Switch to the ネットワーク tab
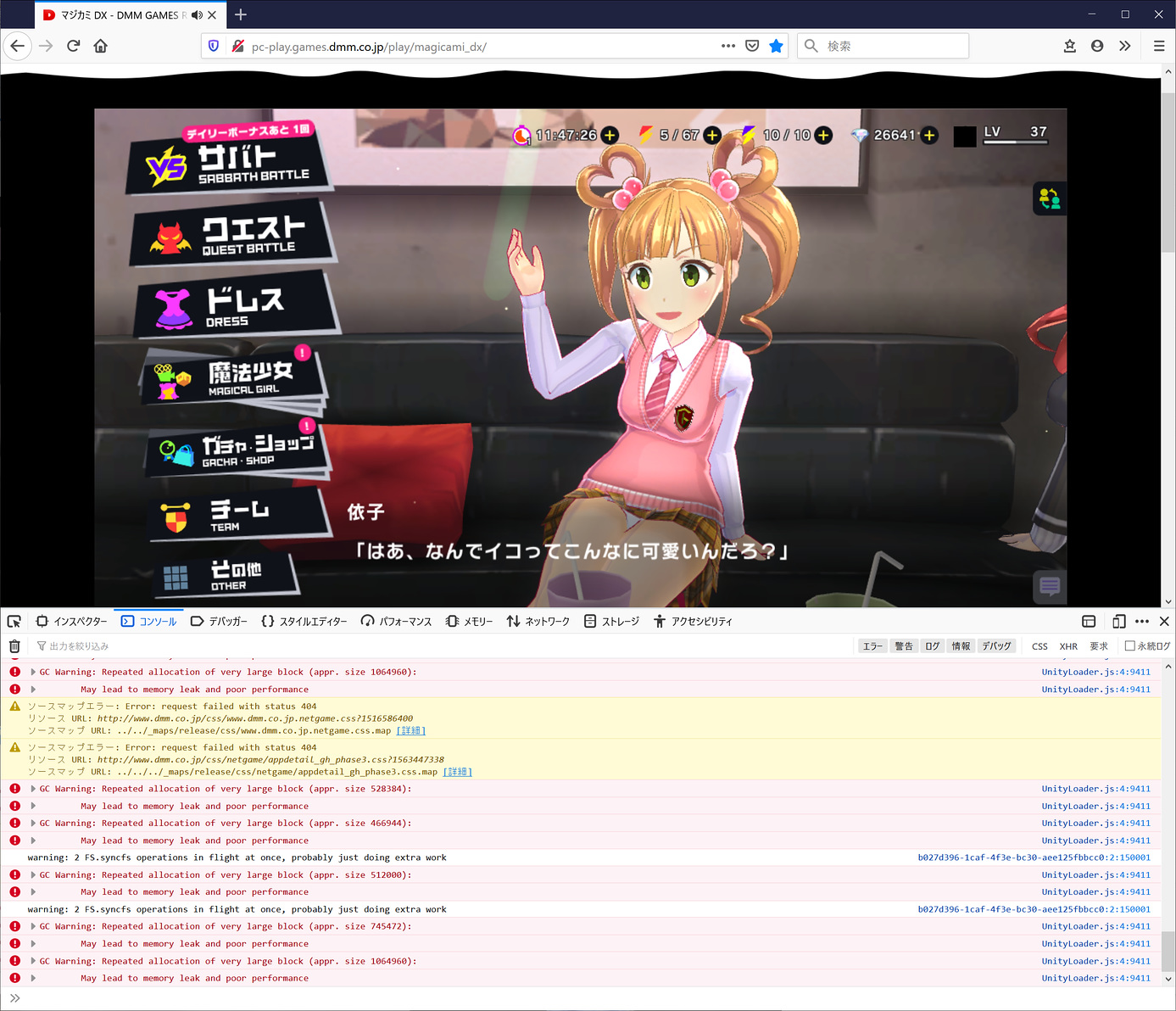This screenshot has height=1011, width=1176. coord(538,622)
